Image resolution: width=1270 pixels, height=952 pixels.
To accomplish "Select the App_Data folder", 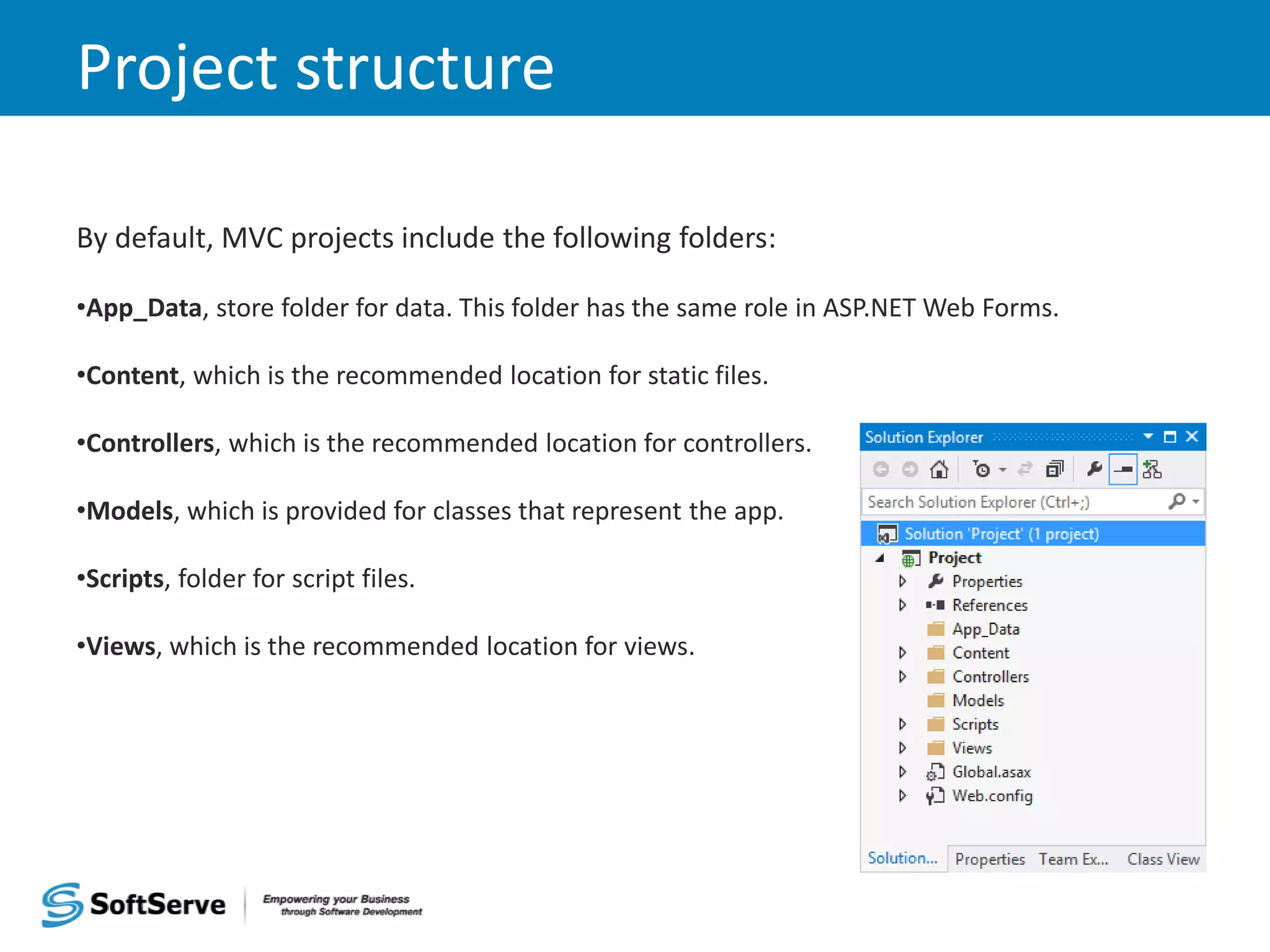I will pos(985,629).
